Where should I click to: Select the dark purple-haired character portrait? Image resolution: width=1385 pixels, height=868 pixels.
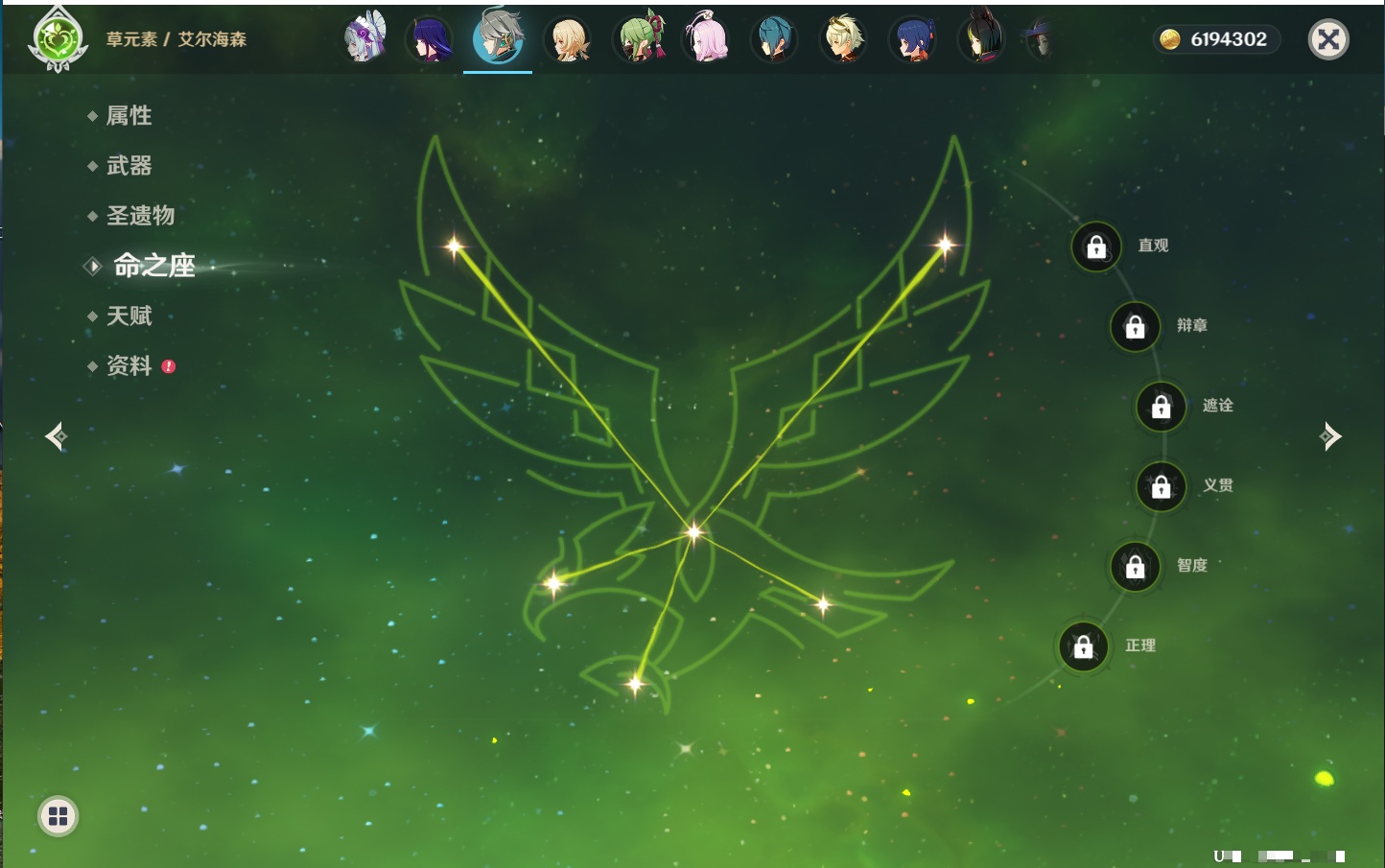click(430, 39)
